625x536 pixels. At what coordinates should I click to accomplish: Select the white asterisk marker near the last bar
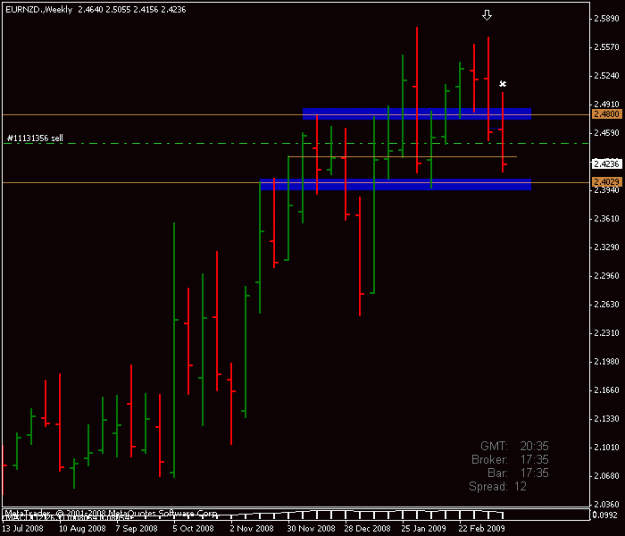503,84
